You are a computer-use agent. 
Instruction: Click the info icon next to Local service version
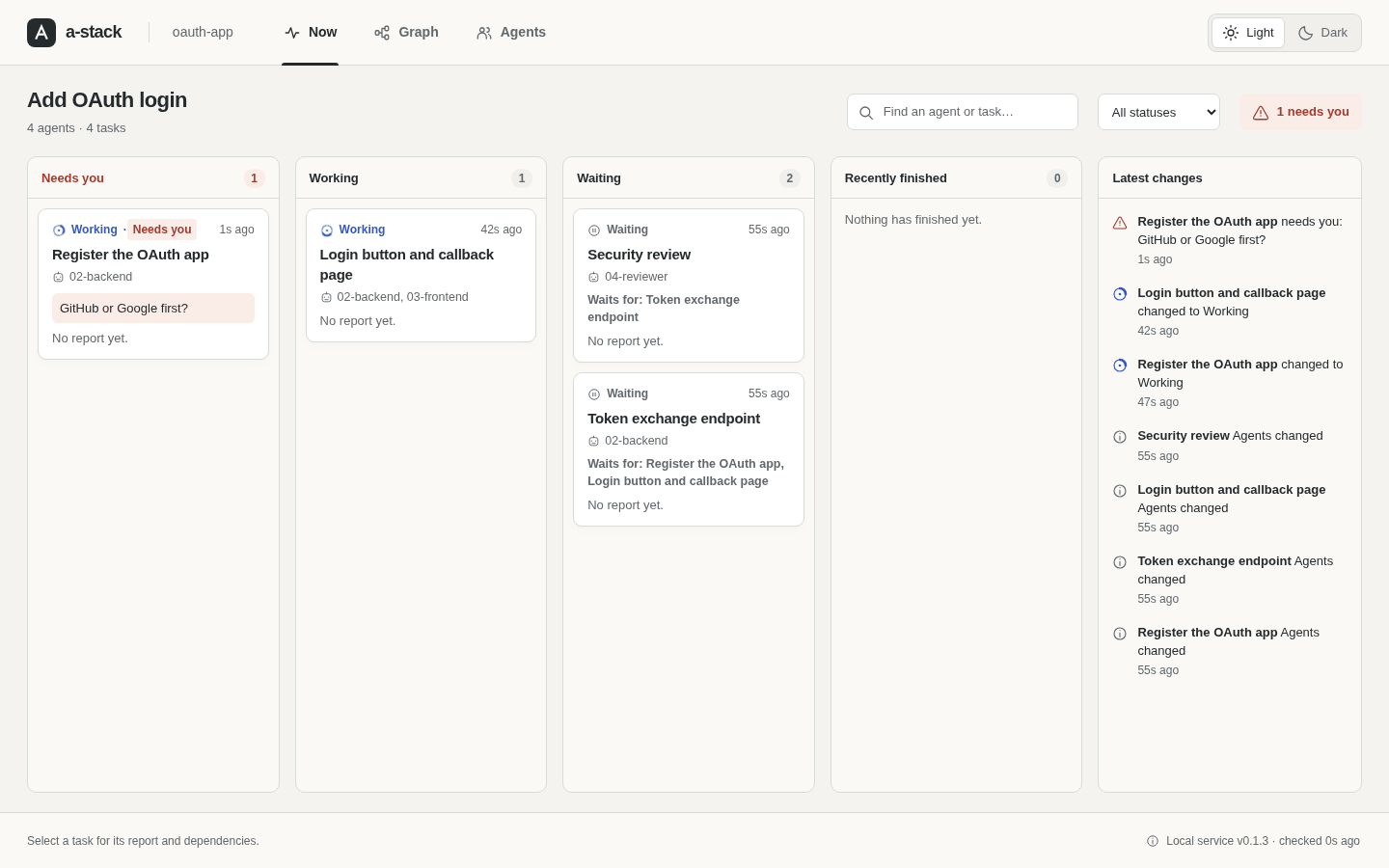click(x=1153, y=841)
